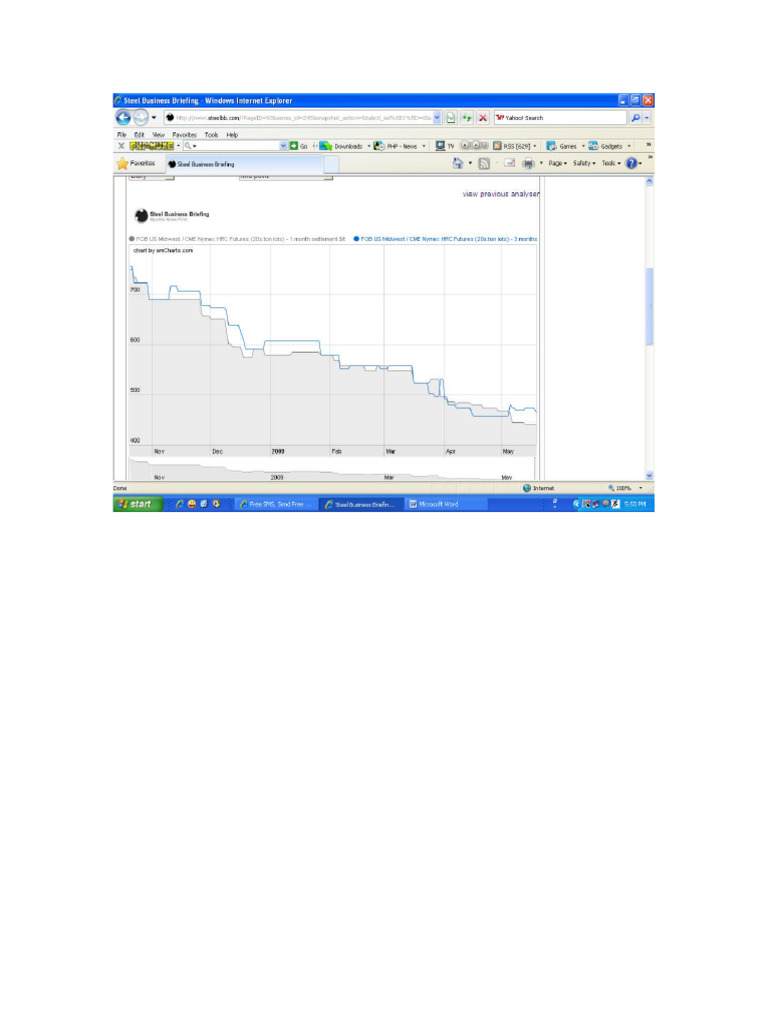Click the scroll down arrow
Image resolution: width=768 pixels, height=1024 pixels.
tap(649, 476)
